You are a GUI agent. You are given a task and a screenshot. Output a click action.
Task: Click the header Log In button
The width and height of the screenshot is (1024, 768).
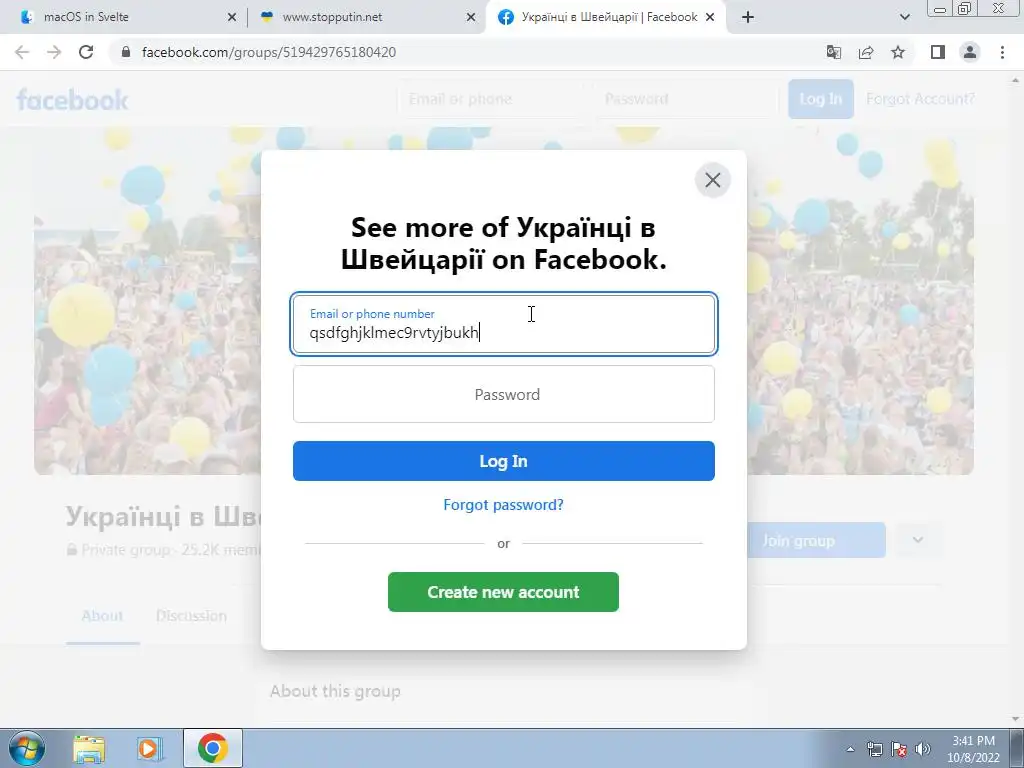[x=821, y=99]
